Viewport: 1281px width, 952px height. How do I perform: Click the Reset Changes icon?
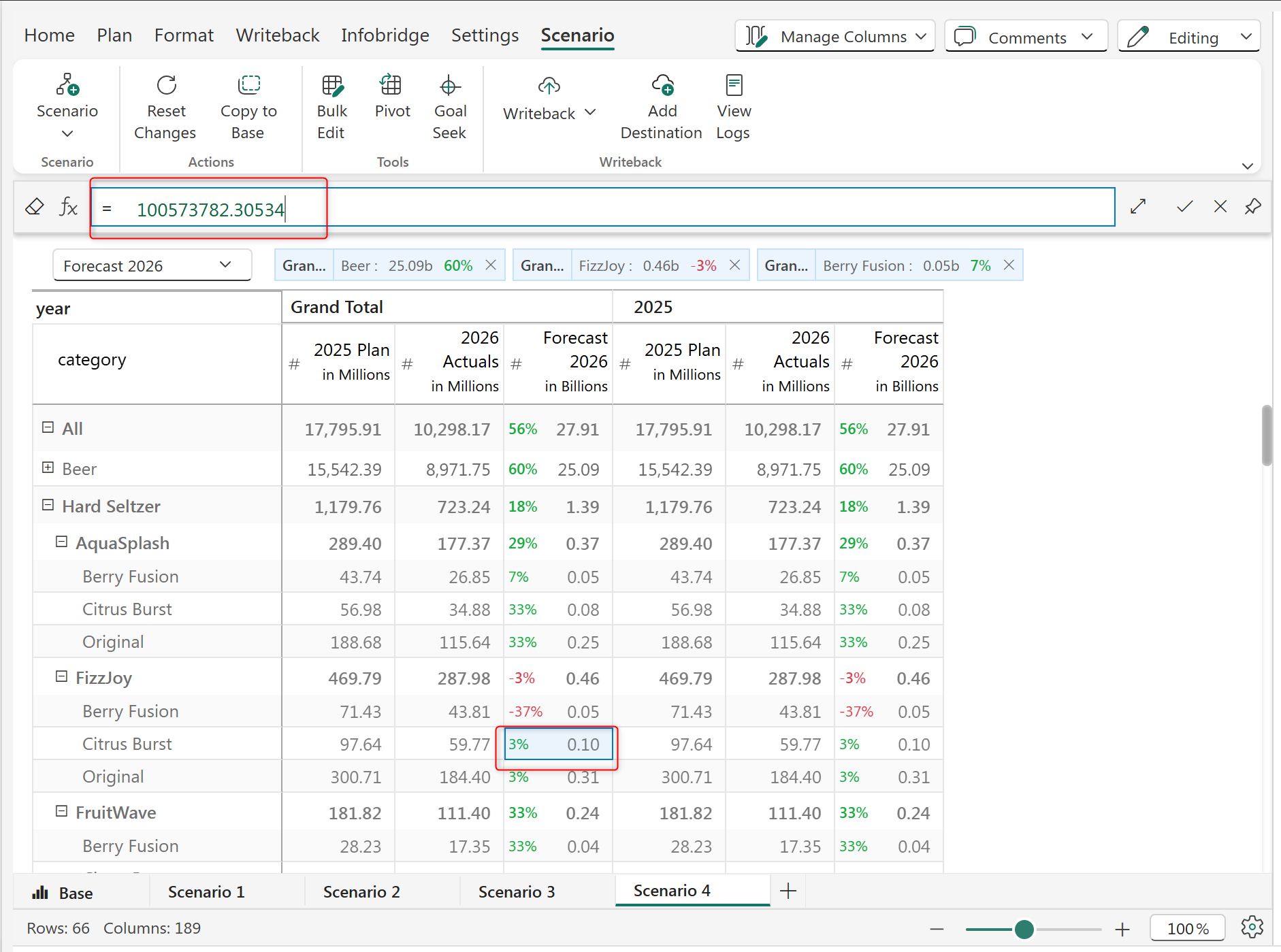pos(166,86)
